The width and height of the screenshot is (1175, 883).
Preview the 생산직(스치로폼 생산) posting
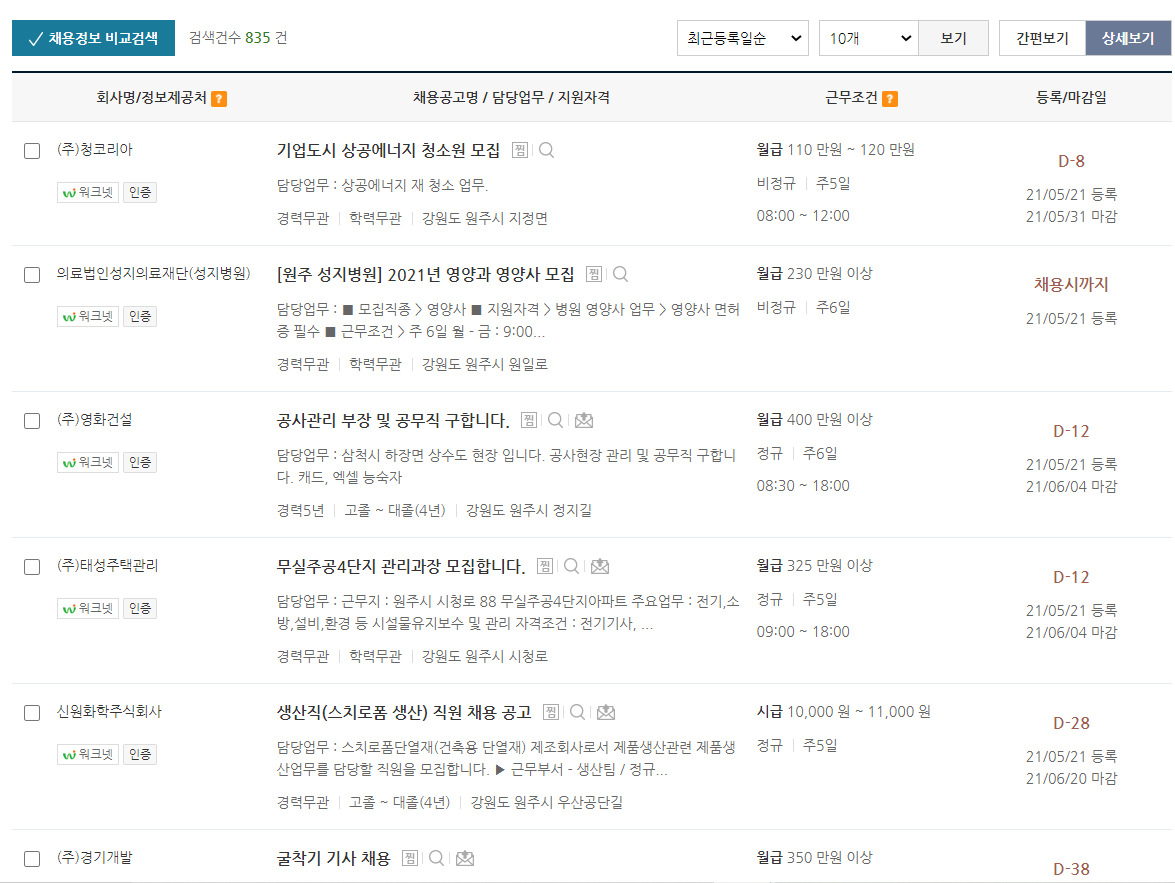click(x=577, y=712)
